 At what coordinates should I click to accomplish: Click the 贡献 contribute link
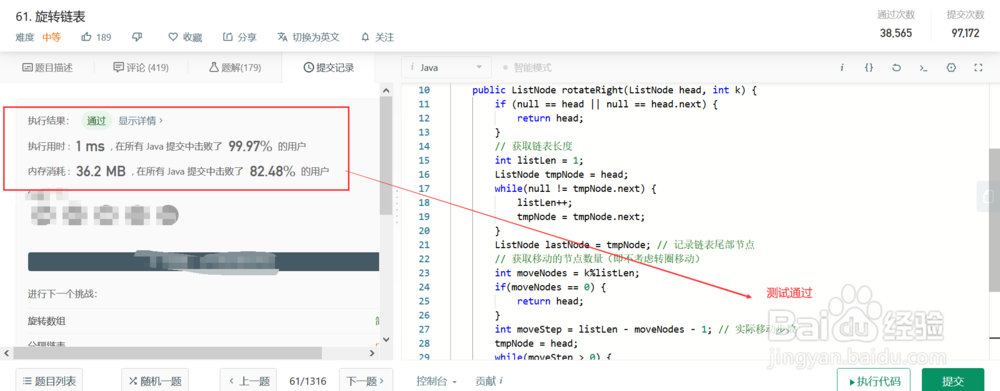pyautogui.click(x=485, y=381)
